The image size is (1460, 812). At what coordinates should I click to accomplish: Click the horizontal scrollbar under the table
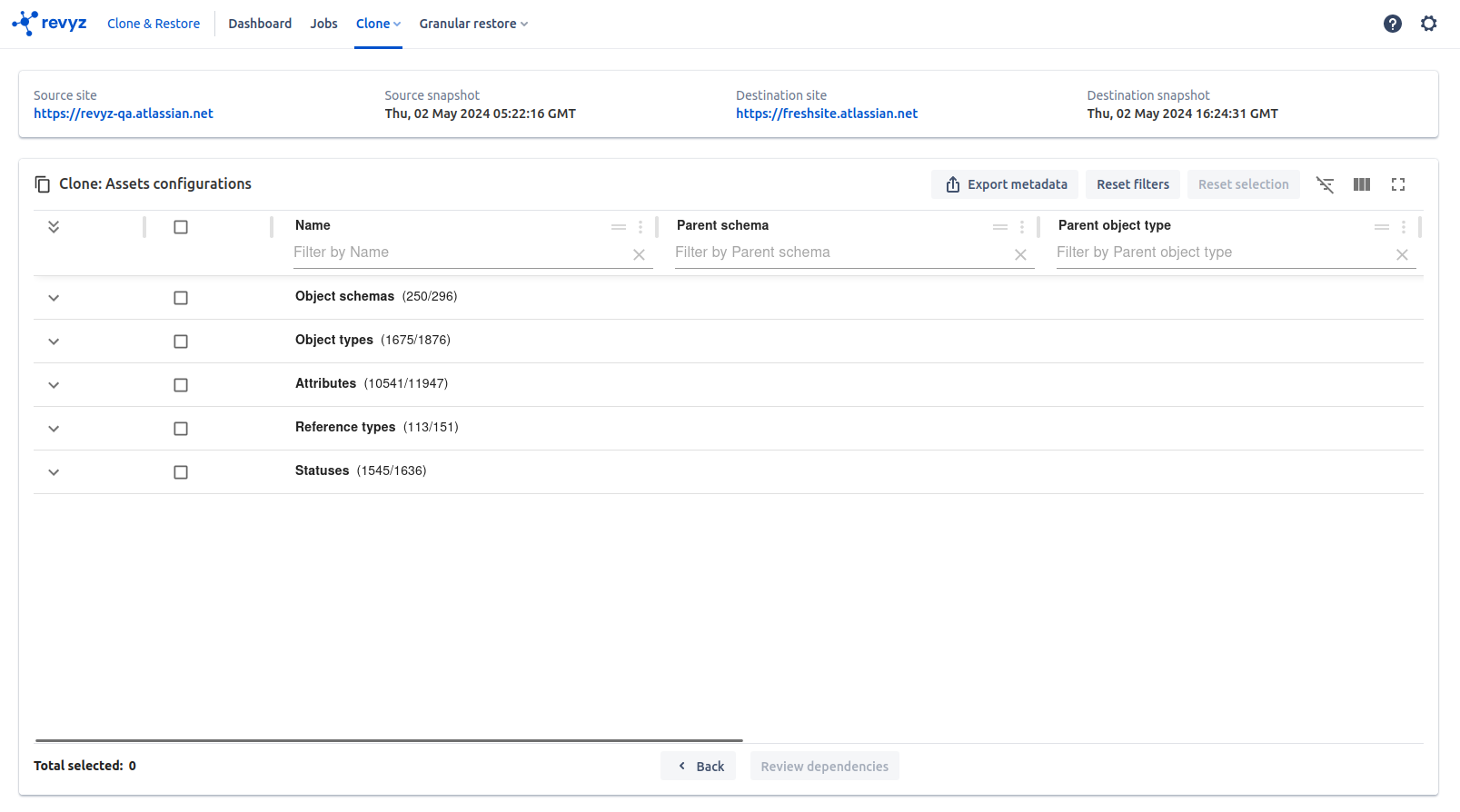(389, 740)
